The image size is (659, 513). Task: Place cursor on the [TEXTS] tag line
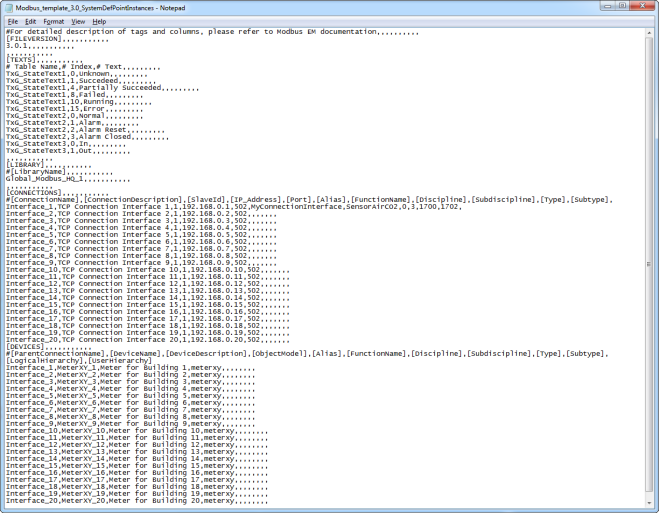tap(22, 59)
